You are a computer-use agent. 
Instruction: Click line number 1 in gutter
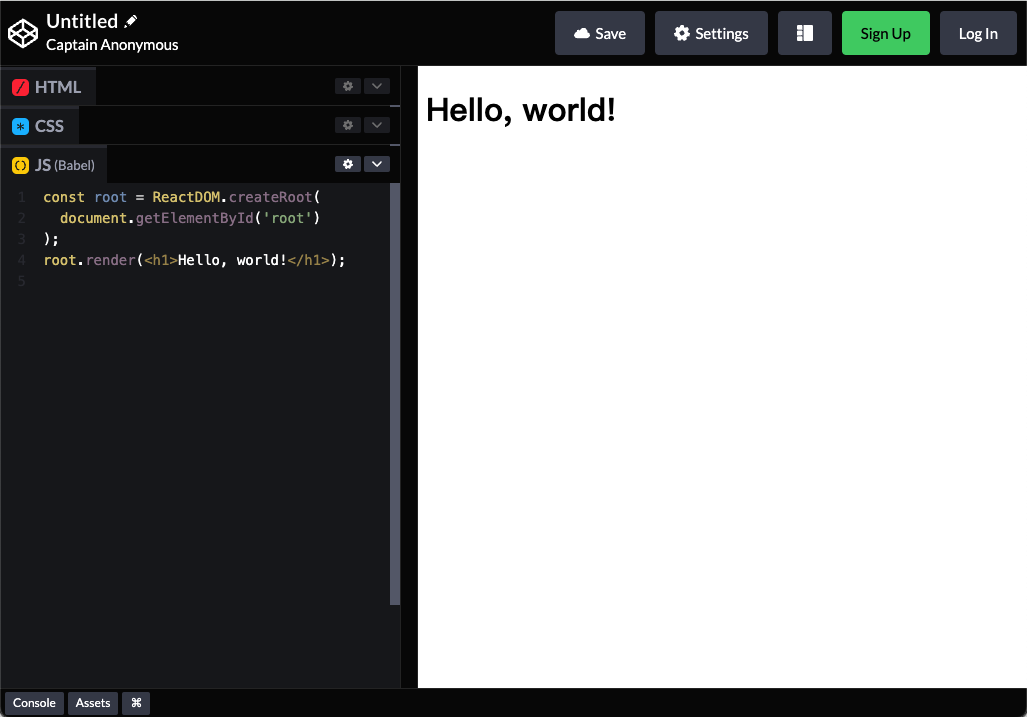click(x=22, y=197)
